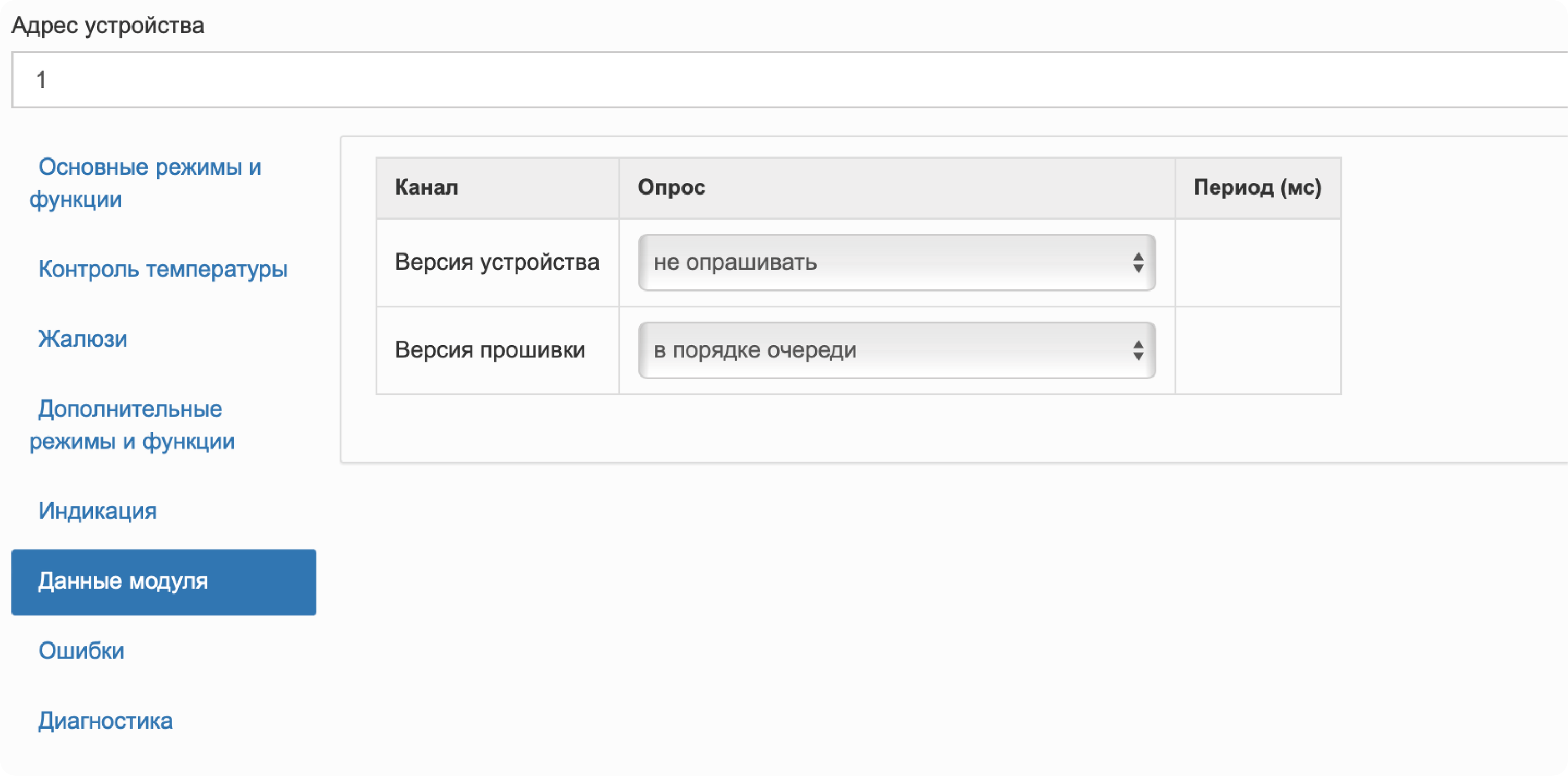Screen dimensions: 1568x776
Task: Click the active Данные модуля tab
Action: (x=163, y=582)
